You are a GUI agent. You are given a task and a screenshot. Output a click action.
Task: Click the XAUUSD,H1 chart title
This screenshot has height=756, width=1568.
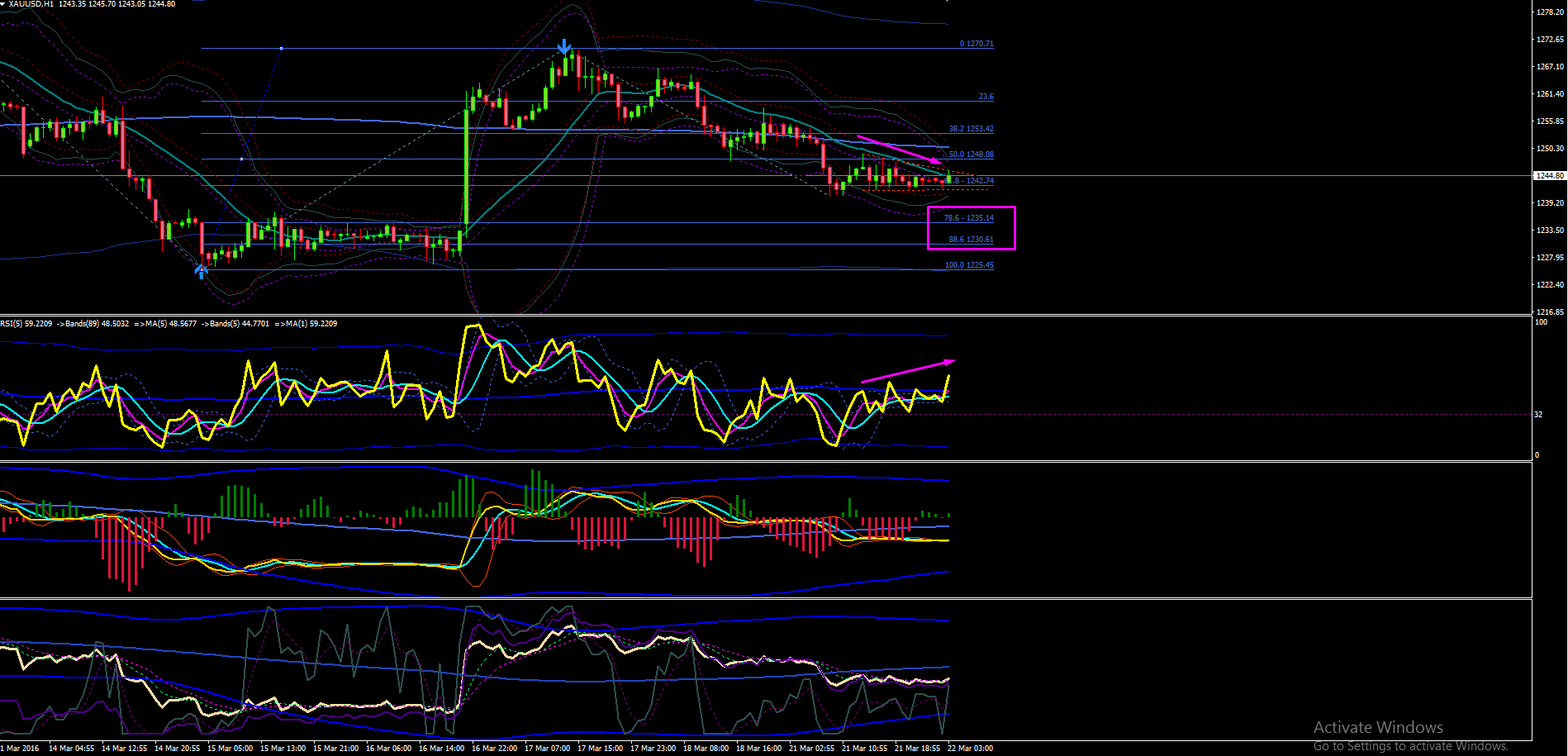tap(31, 4)
